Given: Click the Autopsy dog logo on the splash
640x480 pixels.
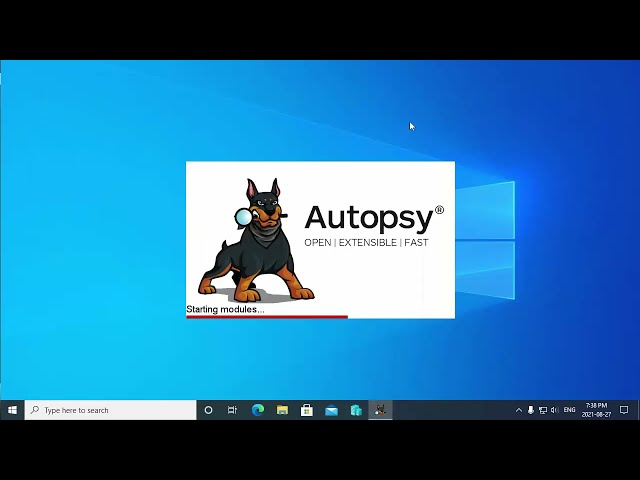Looking at the screenshot, I should click(257, 241).
